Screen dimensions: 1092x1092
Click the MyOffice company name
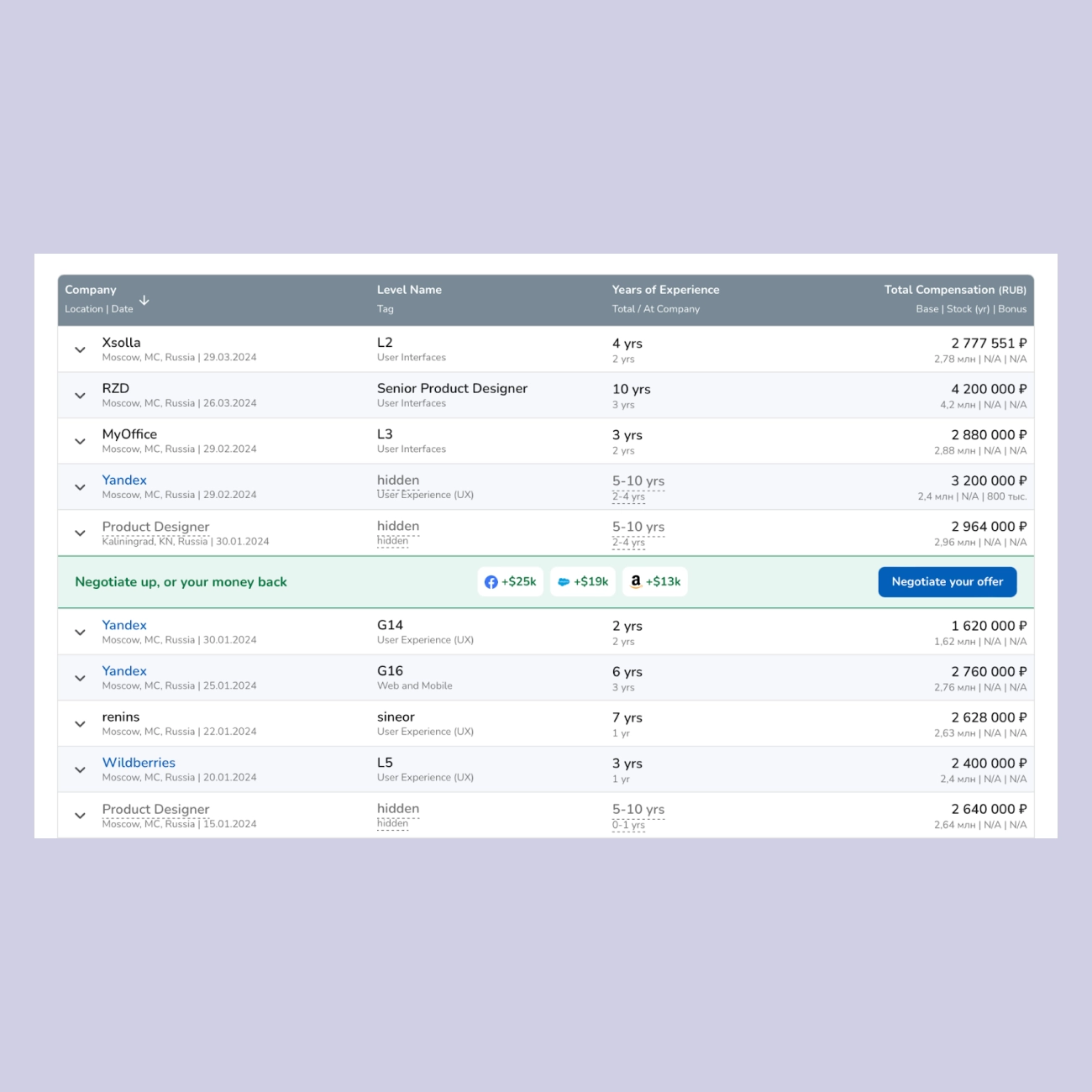tap(129, 434)
